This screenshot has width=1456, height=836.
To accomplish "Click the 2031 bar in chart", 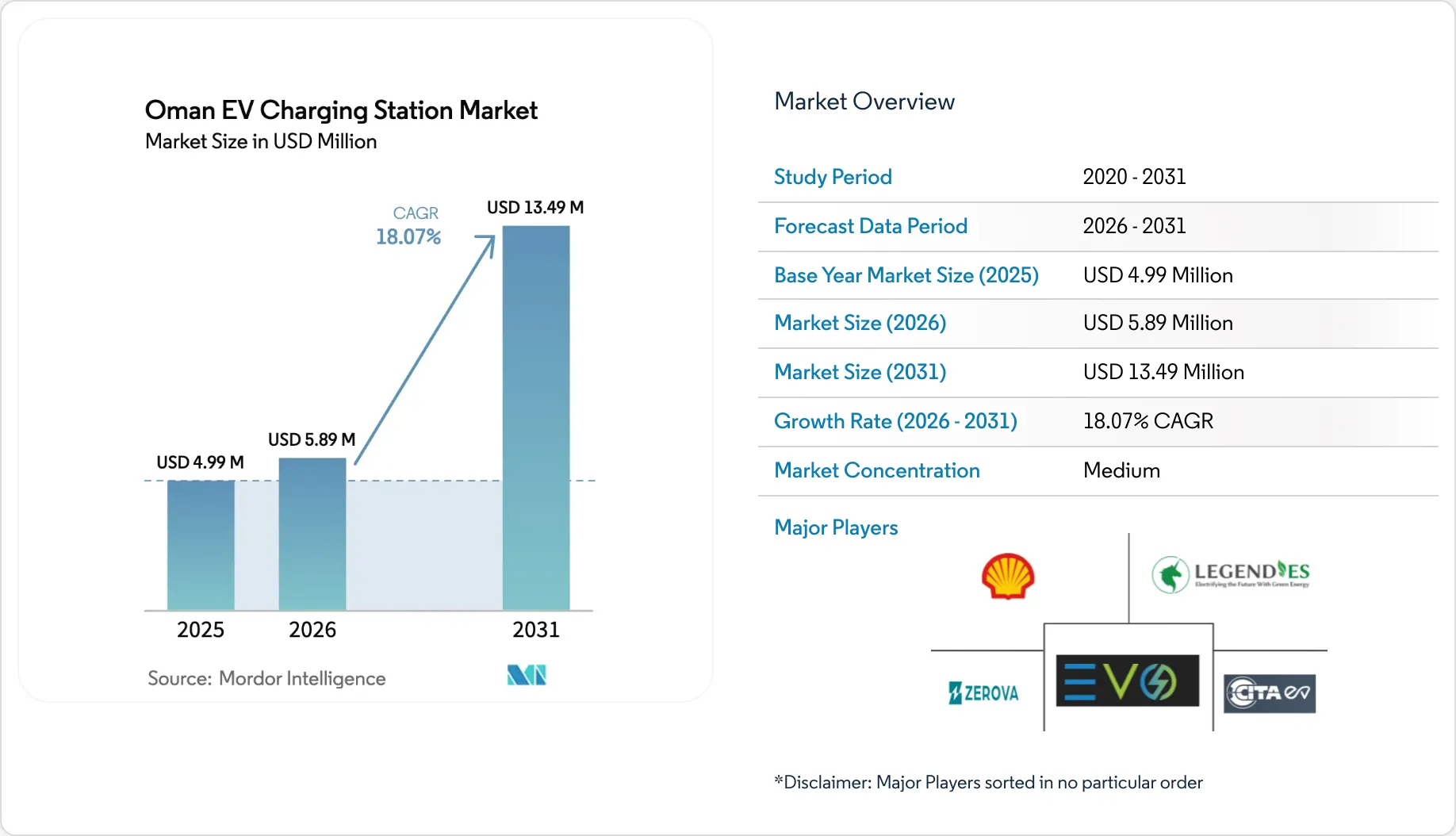I will tap(536, 418).
